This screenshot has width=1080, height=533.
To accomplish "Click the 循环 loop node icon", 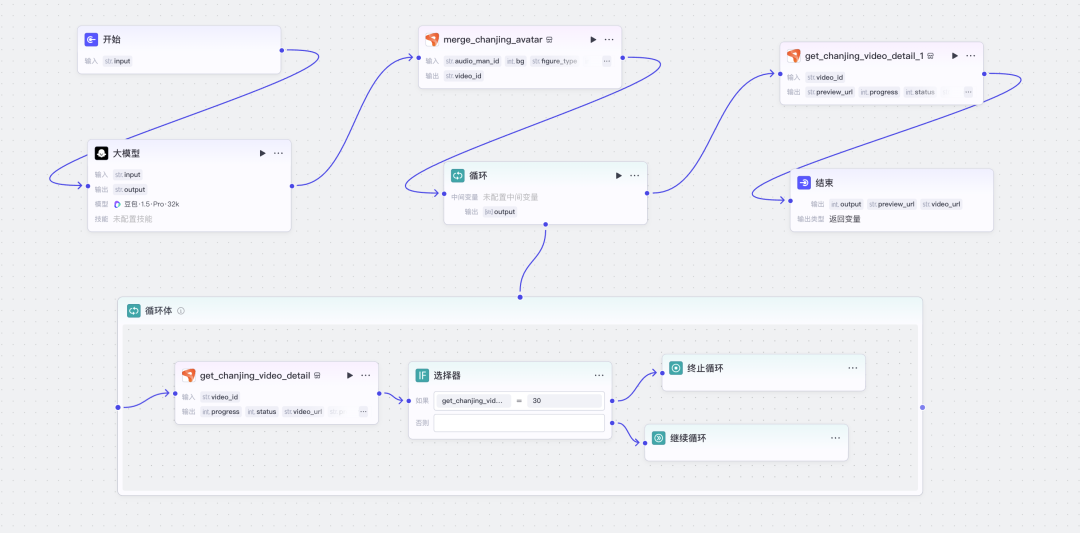I will 458,176.
